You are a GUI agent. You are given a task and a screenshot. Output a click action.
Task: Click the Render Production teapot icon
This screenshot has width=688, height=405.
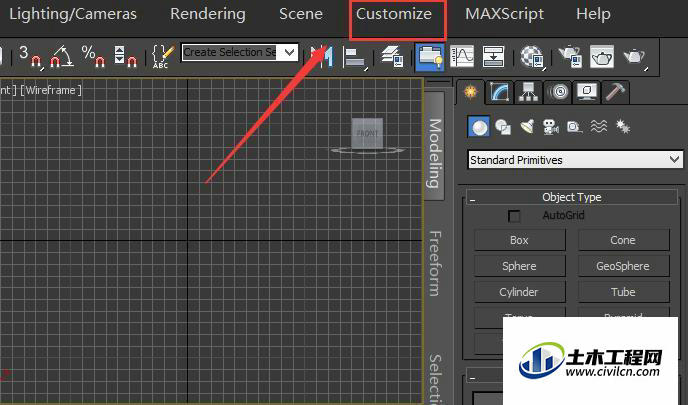(634, 57)
